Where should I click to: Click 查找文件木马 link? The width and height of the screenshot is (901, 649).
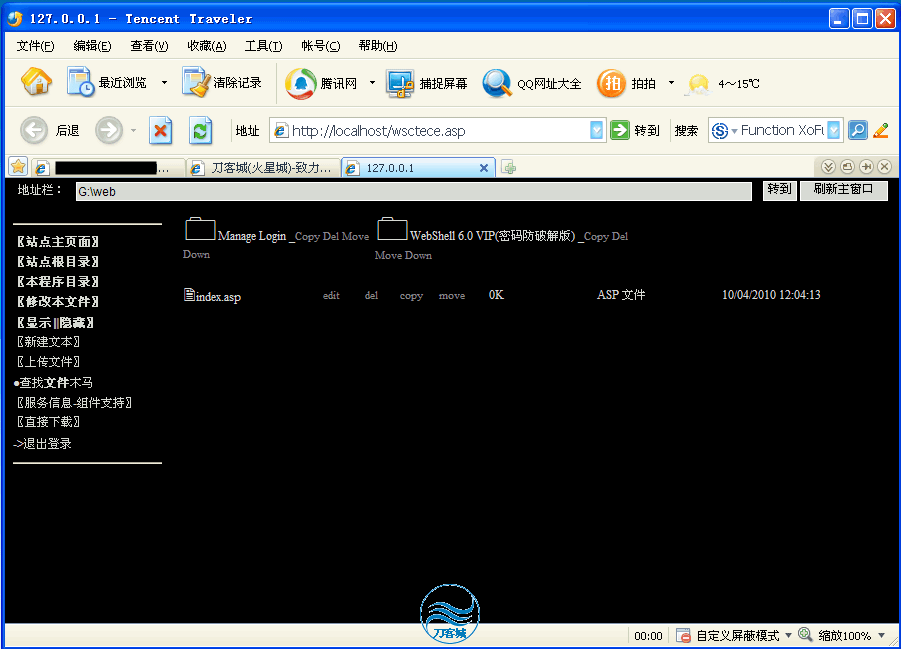coord(53,382)
